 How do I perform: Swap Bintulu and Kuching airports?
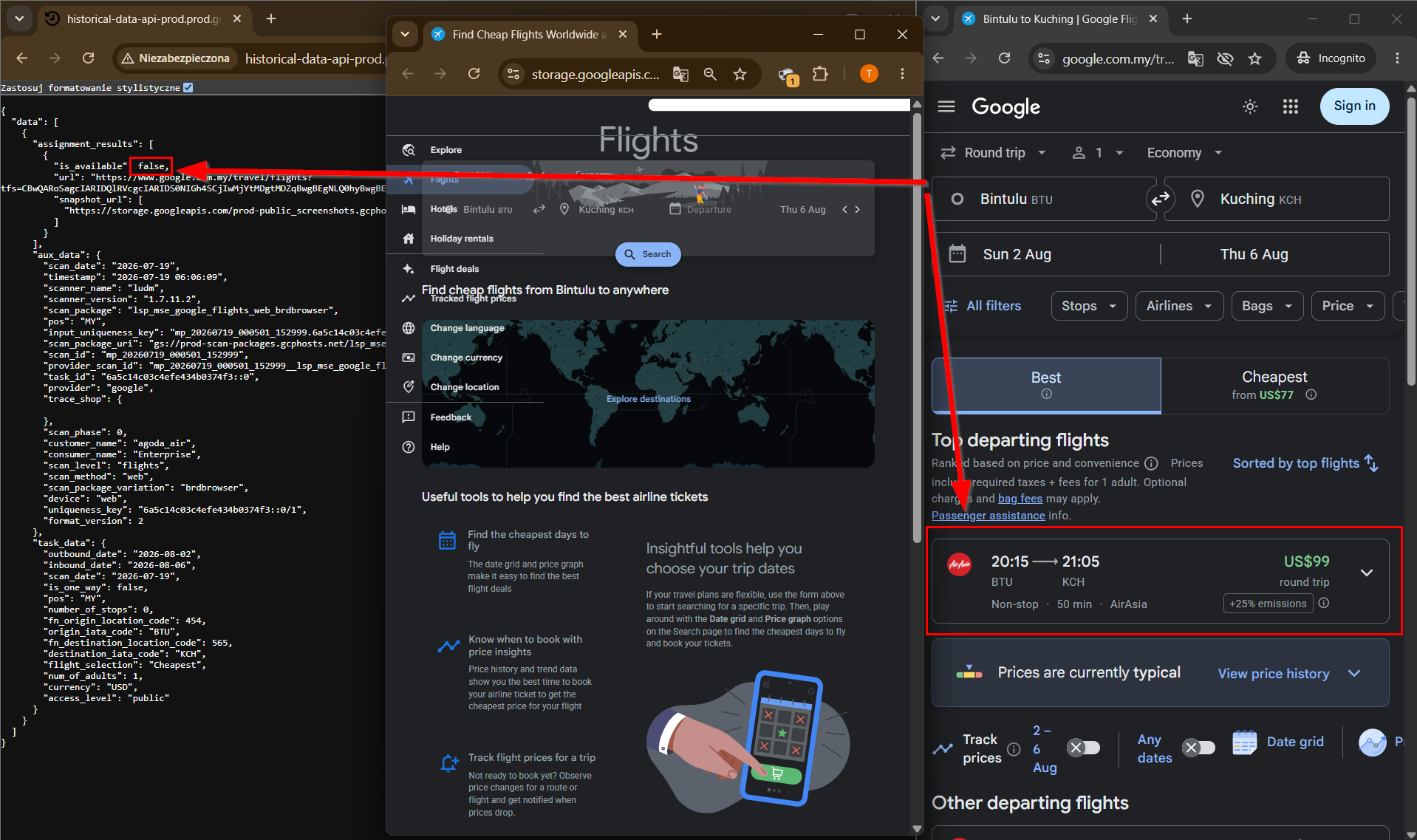pyautogui.click(x=1161, y=198)
